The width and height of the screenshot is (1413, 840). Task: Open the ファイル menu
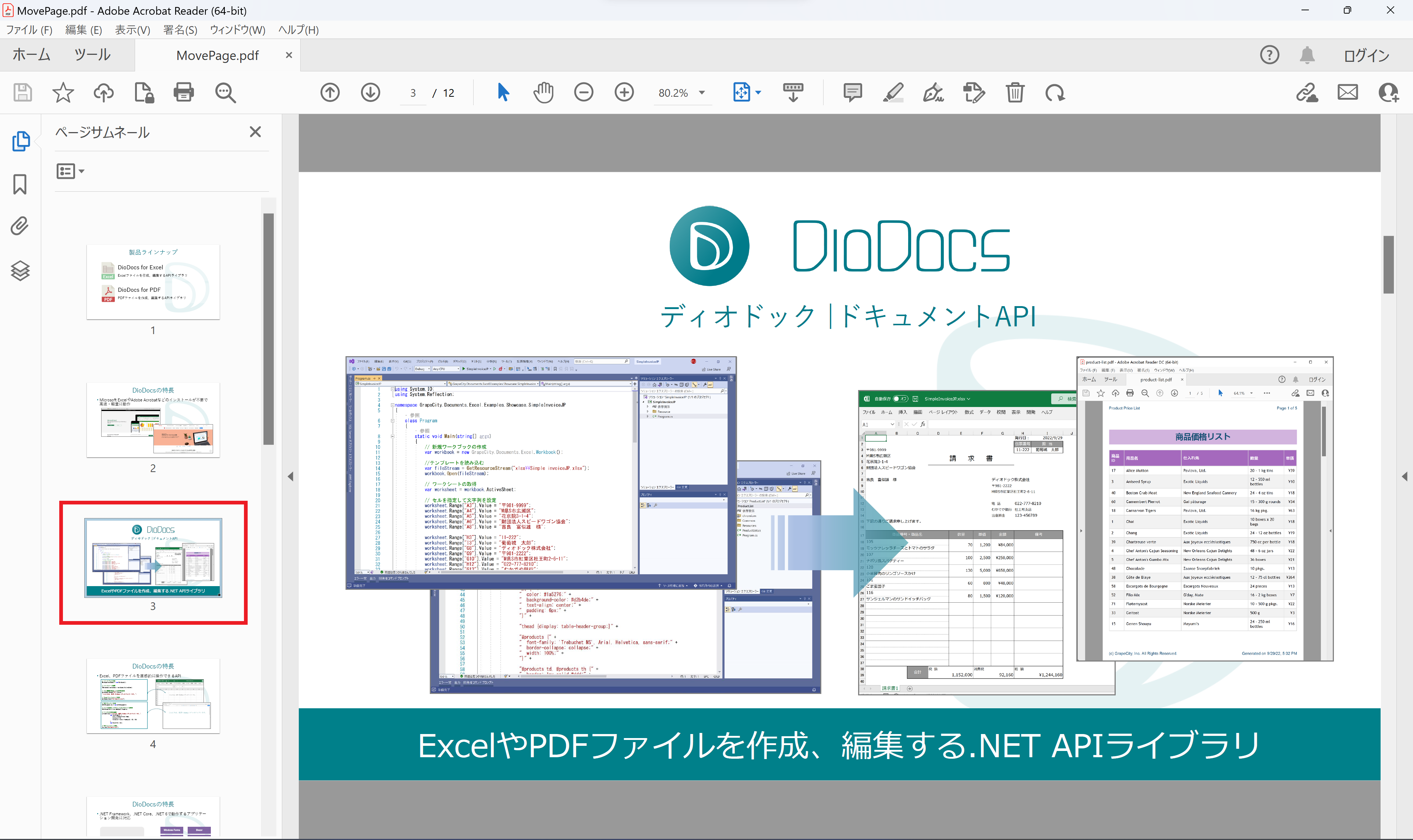(x=29, y=30)
